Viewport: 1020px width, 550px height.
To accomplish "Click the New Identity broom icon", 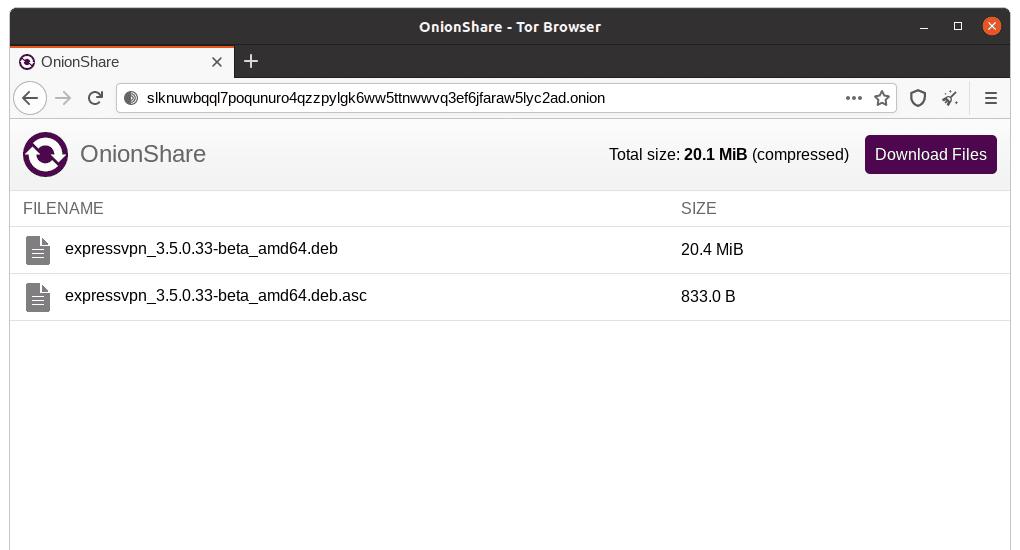I will (950, 98).
